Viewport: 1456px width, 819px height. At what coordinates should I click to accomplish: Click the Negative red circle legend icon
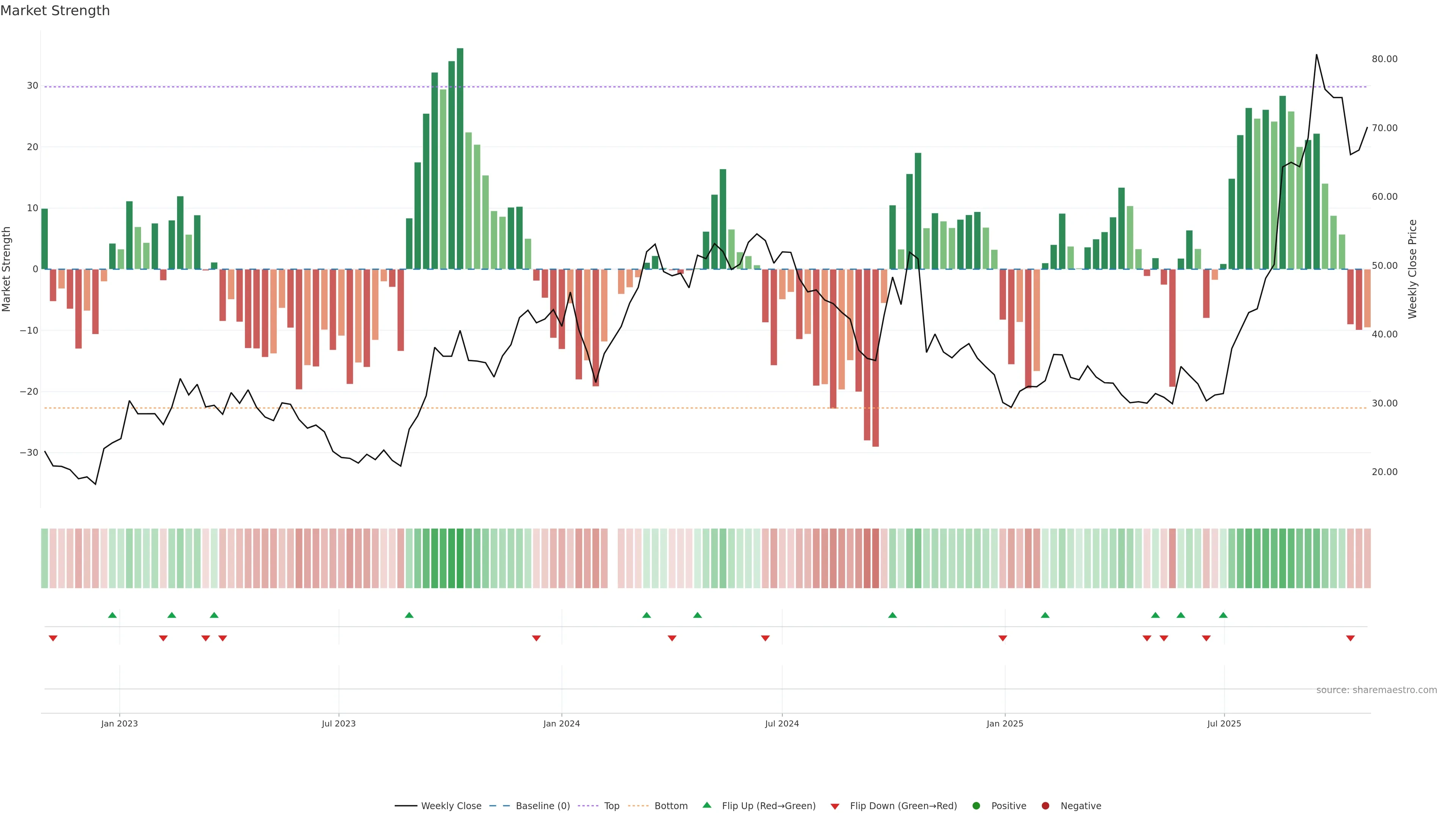[1045, 806]
